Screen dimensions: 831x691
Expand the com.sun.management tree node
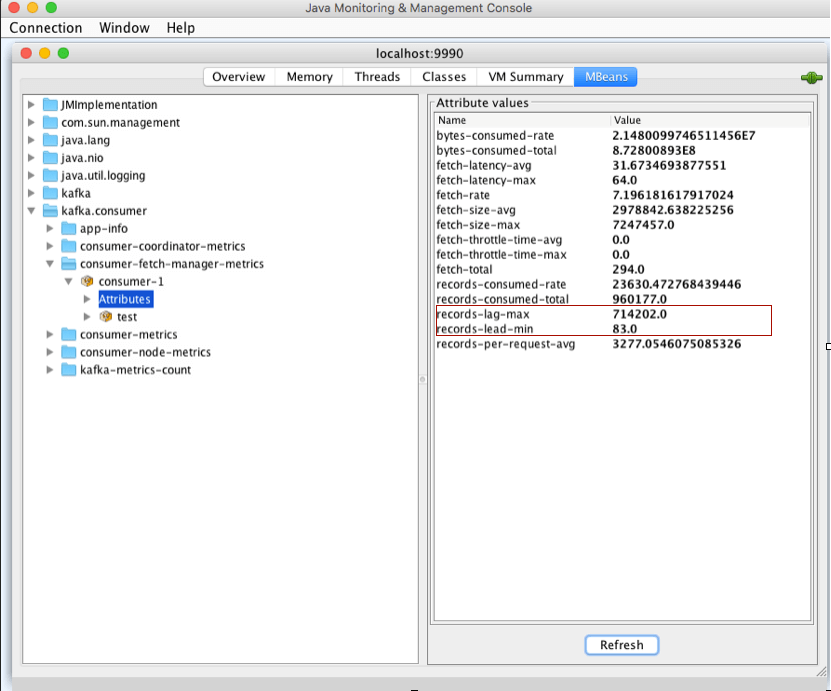(x=32, y=123)
